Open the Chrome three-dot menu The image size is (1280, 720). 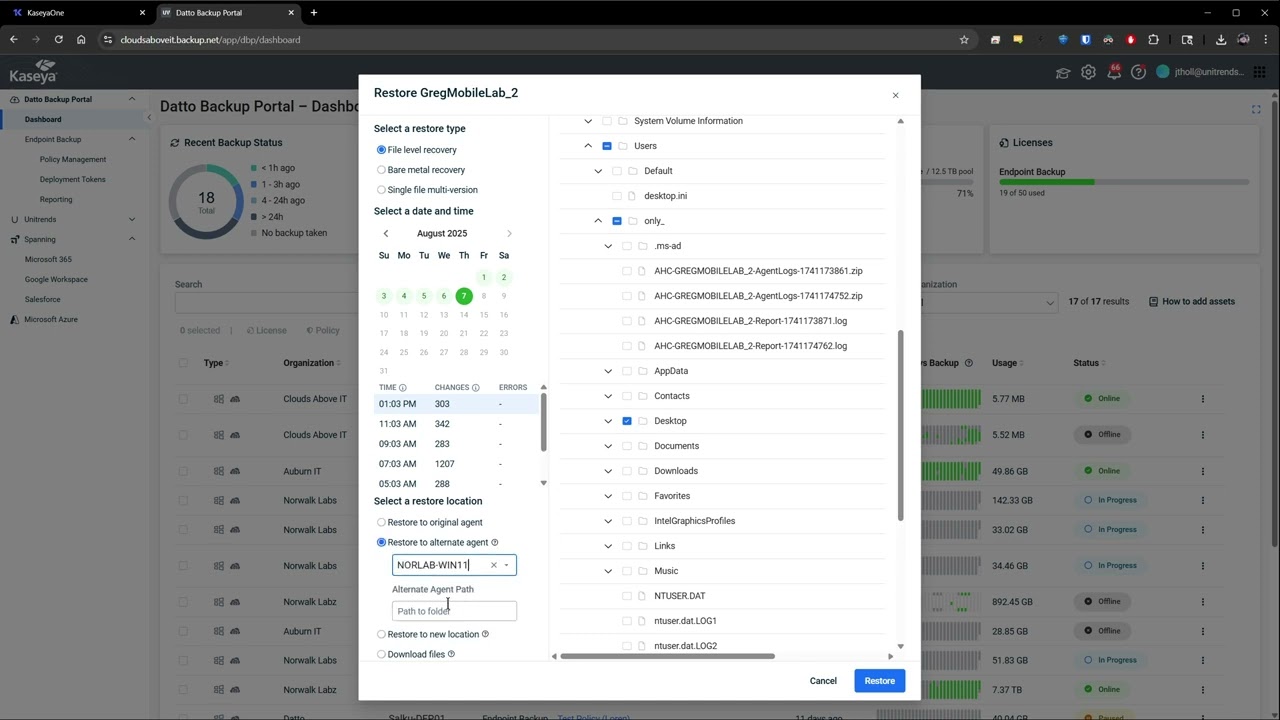pos(1267,40)
